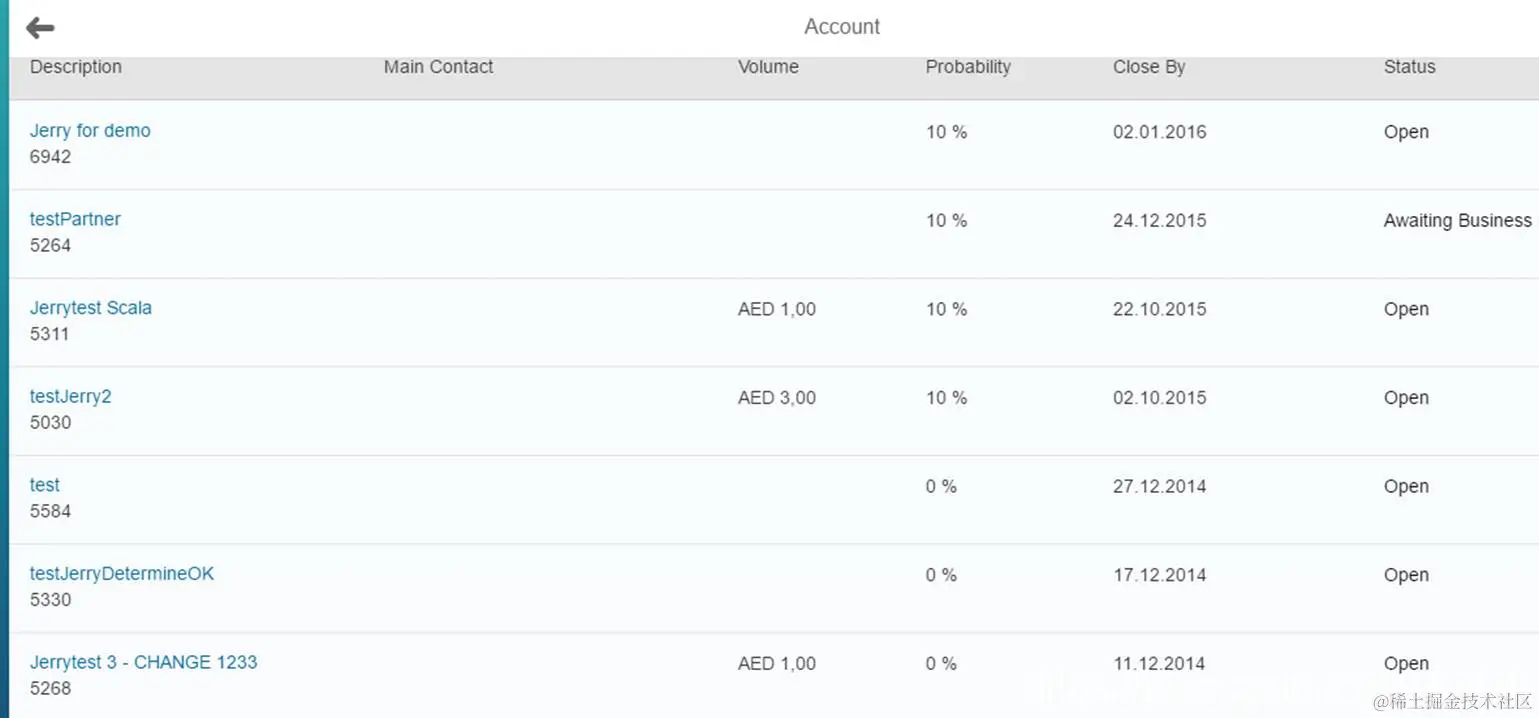Click the AED 3,00 volume value
Viewport: 1539px width, 718px height.
(x=777, y=398)
